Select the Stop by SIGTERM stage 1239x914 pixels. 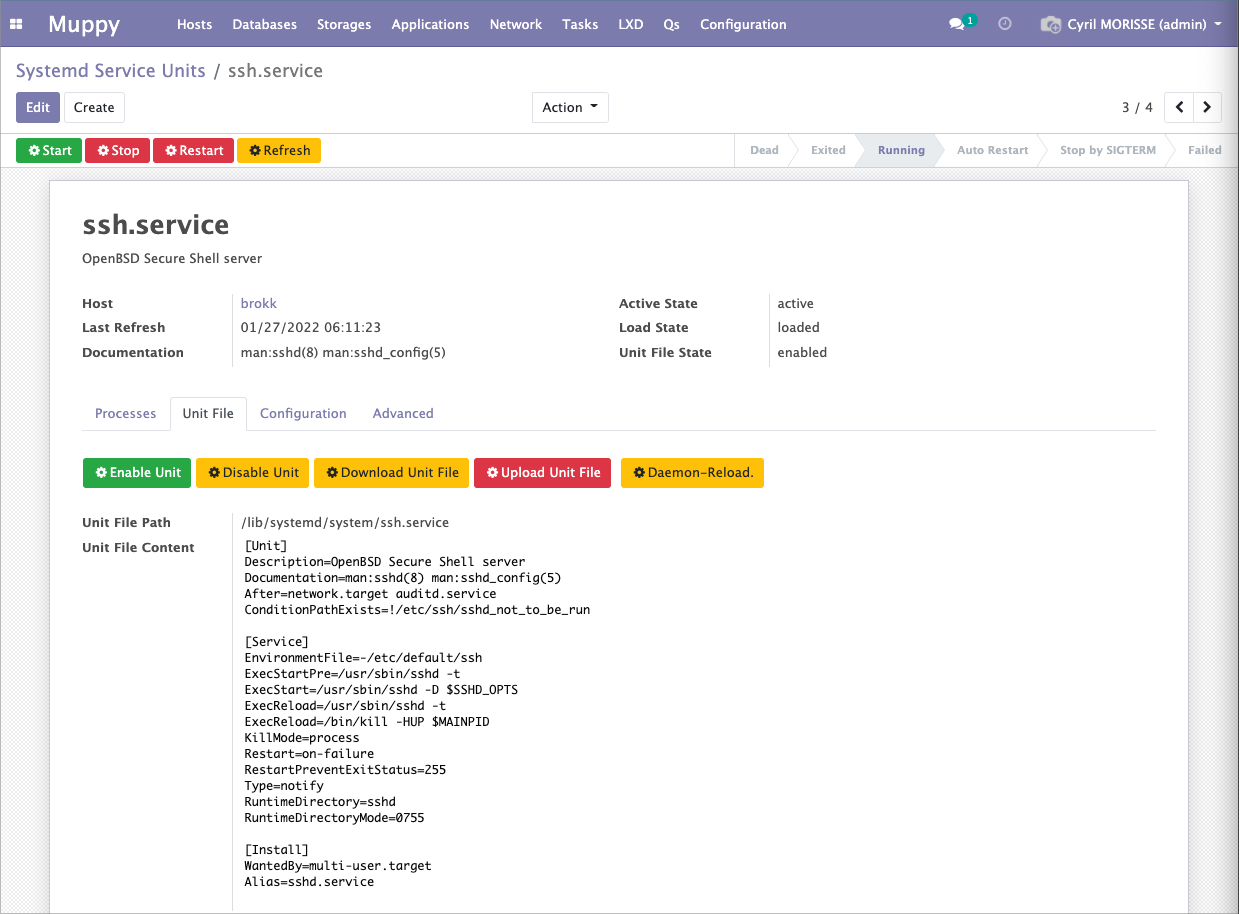pos(1107,150)
